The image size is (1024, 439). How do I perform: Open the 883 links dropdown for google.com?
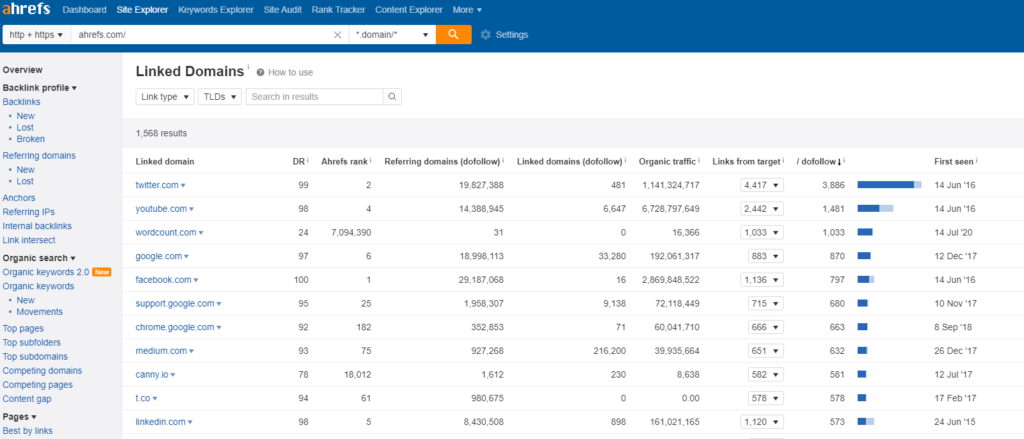coord(766,256)
